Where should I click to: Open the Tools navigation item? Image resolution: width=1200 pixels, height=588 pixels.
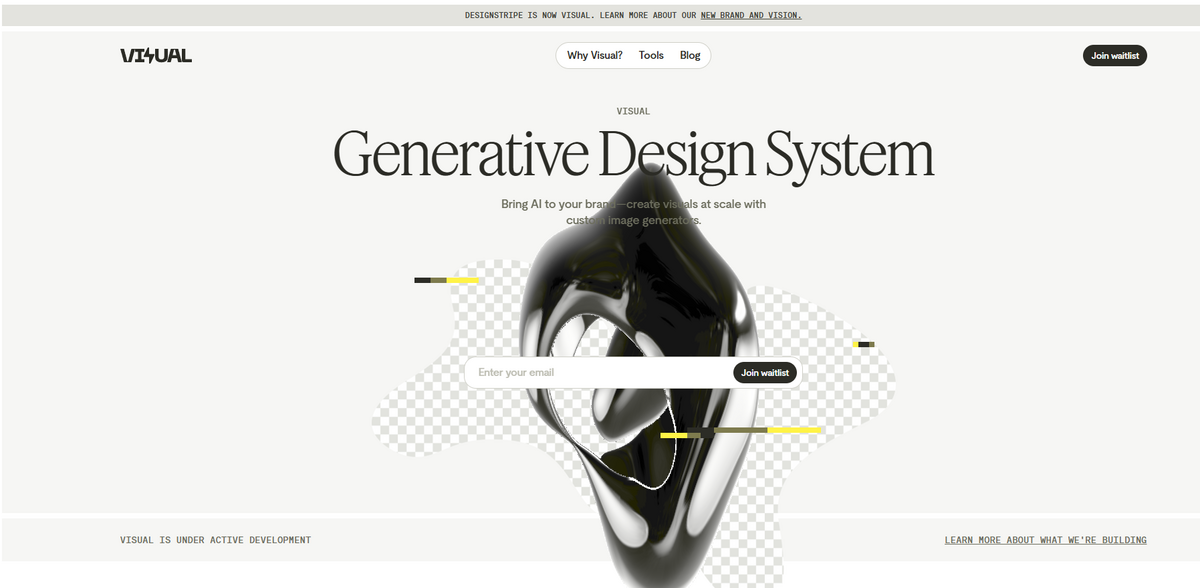(651, 55)
